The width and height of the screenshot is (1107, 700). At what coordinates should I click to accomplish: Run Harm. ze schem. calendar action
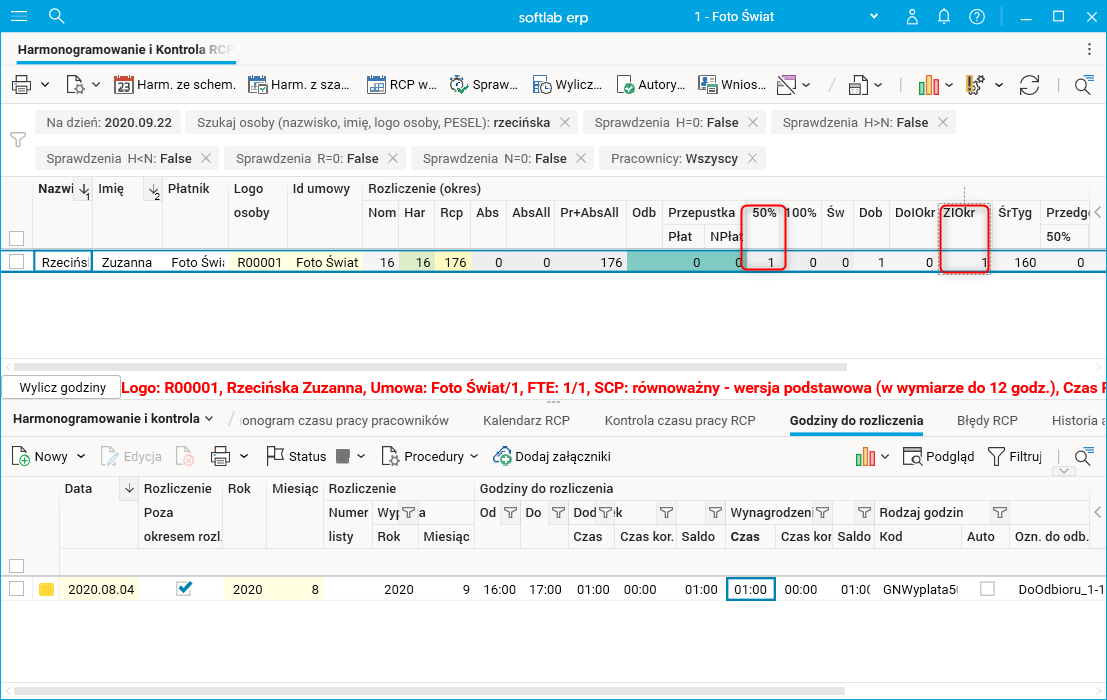[174, 85]
